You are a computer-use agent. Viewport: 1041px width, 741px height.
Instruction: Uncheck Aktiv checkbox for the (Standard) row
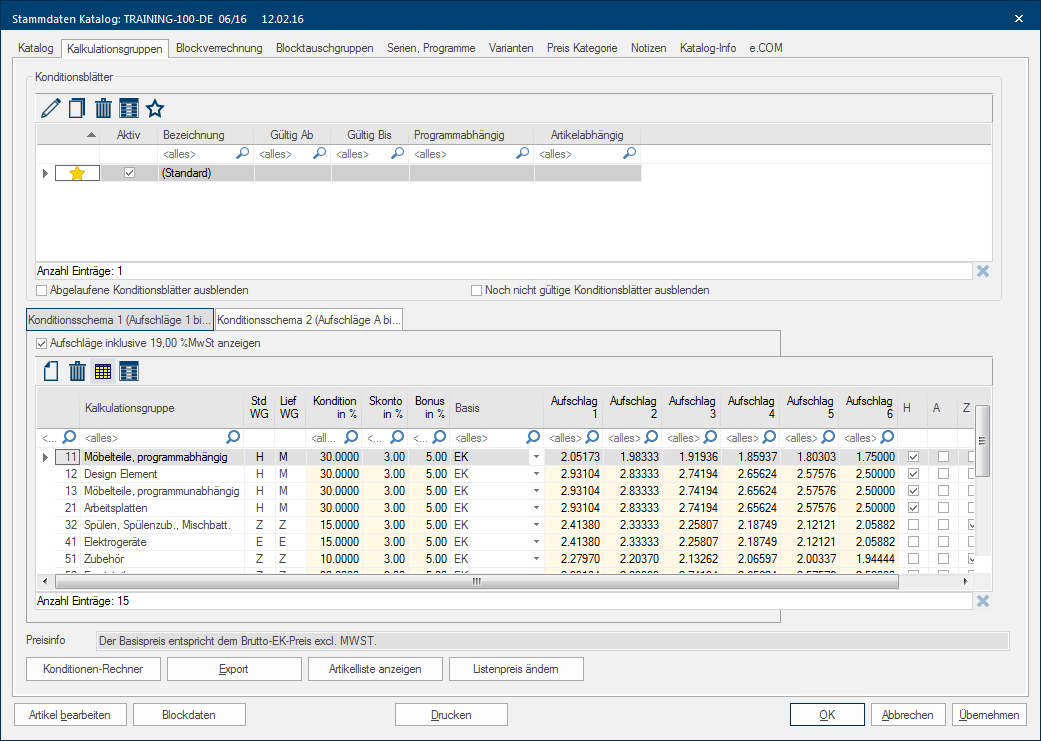point(128,173)
